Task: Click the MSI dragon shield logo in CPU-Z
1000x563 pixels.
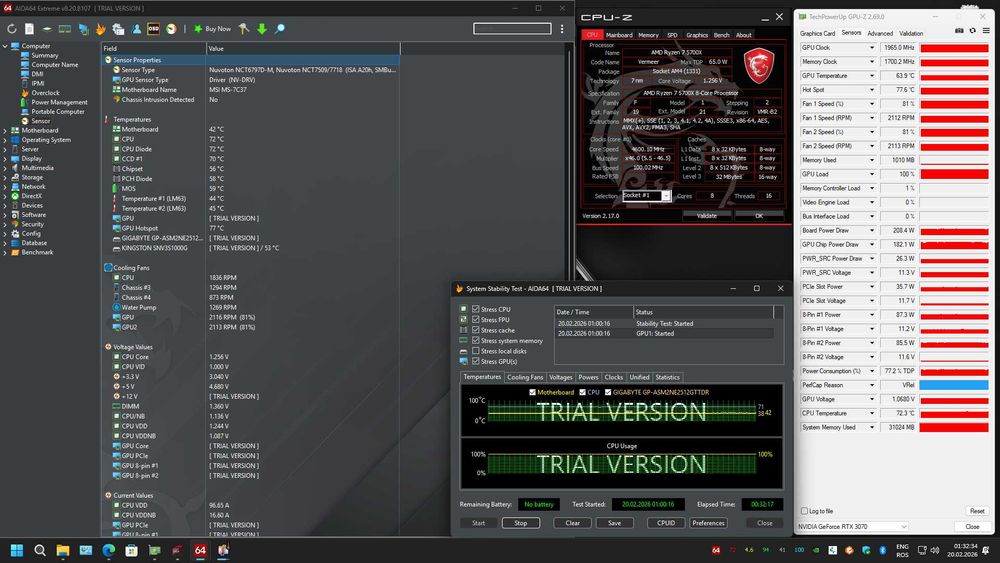Action: click(759, 66)
